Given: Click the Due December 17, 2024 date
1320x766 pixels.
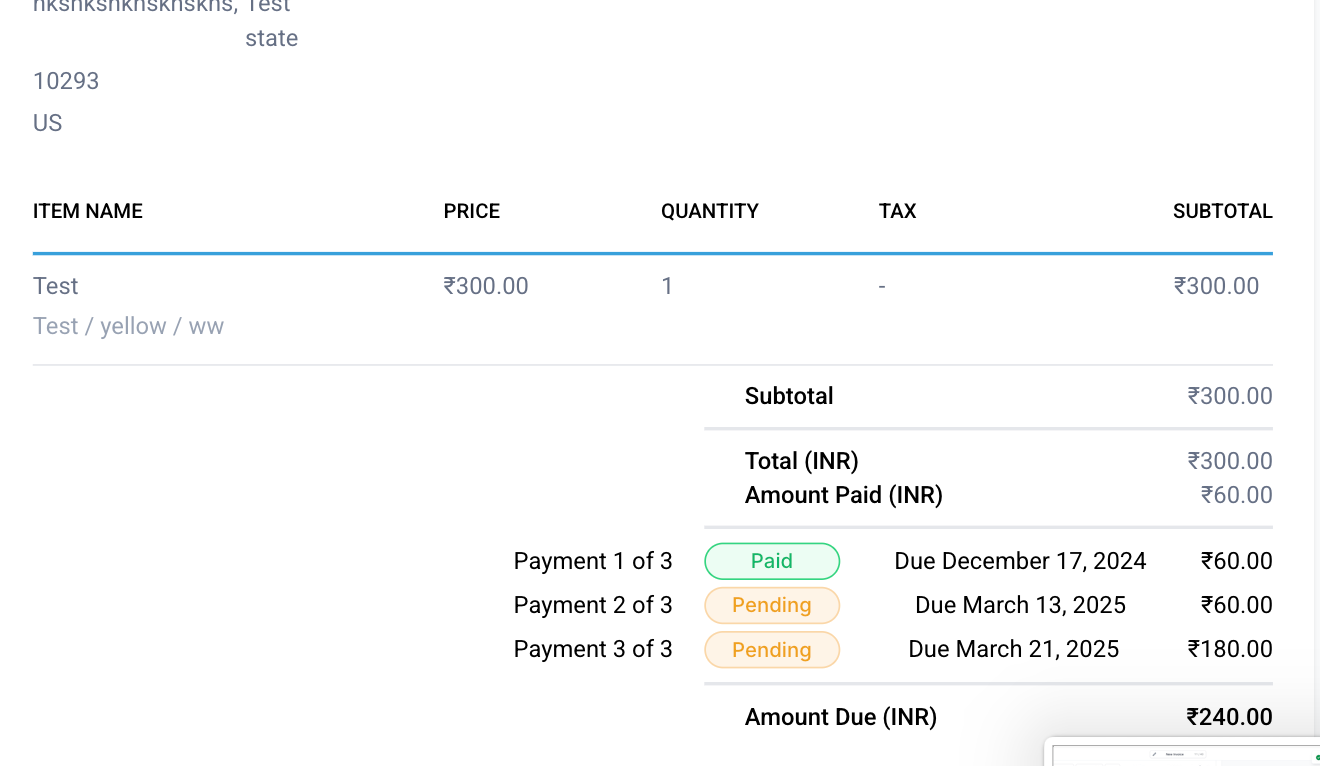Looking at the screenshot, I should click(x=1020, y=561).
